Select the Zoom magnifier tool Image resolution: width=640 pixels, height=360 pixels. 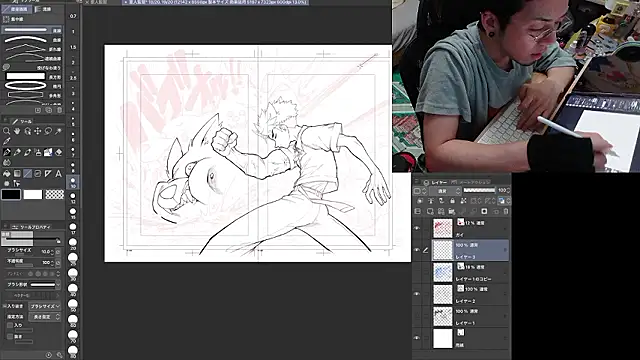[x=7, y=131]
